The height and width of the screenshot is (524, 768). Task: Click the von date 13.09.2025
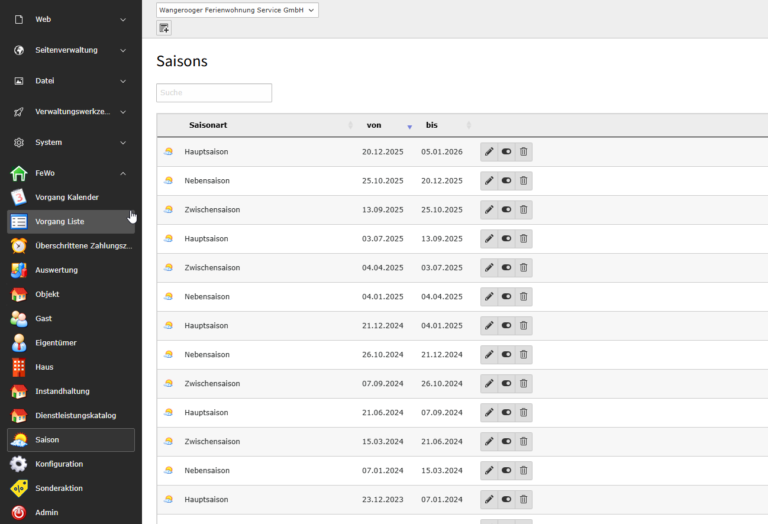(x=383, y=210)
